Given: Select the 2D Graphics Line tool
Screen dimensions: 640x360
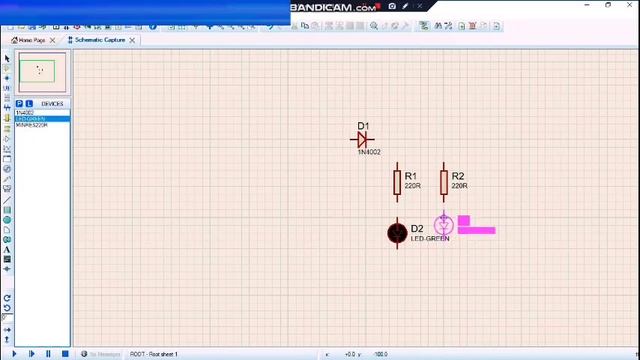Looking at the screenshot, I should (x=7, y=200).
